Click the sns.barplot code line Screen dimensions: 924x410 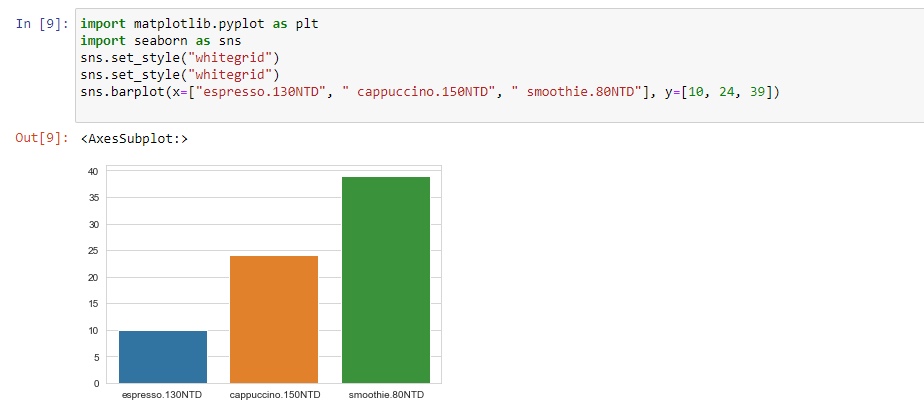(430, 92)
